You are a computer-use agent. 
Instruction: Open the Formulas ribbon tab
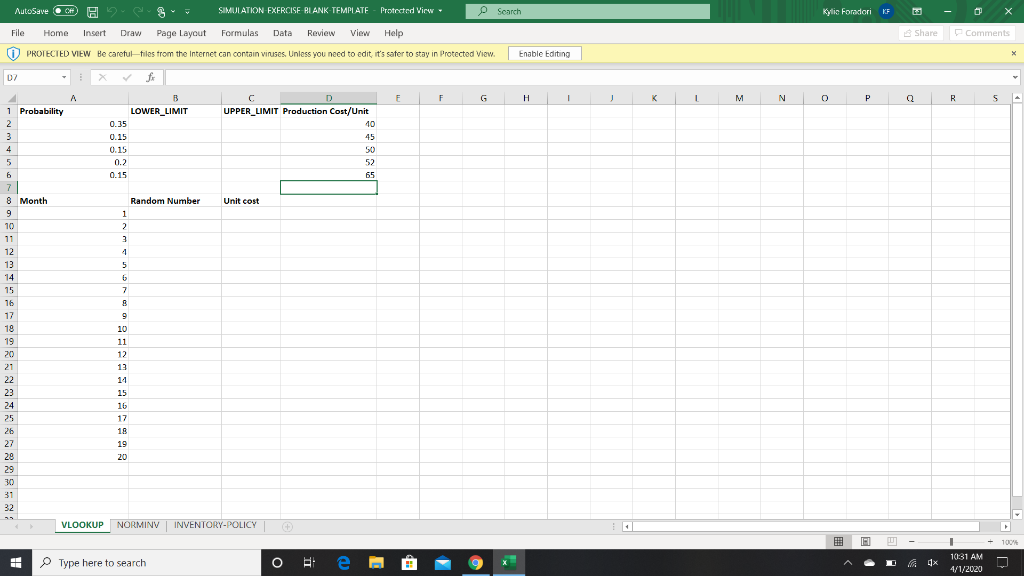tap(240, 33)
